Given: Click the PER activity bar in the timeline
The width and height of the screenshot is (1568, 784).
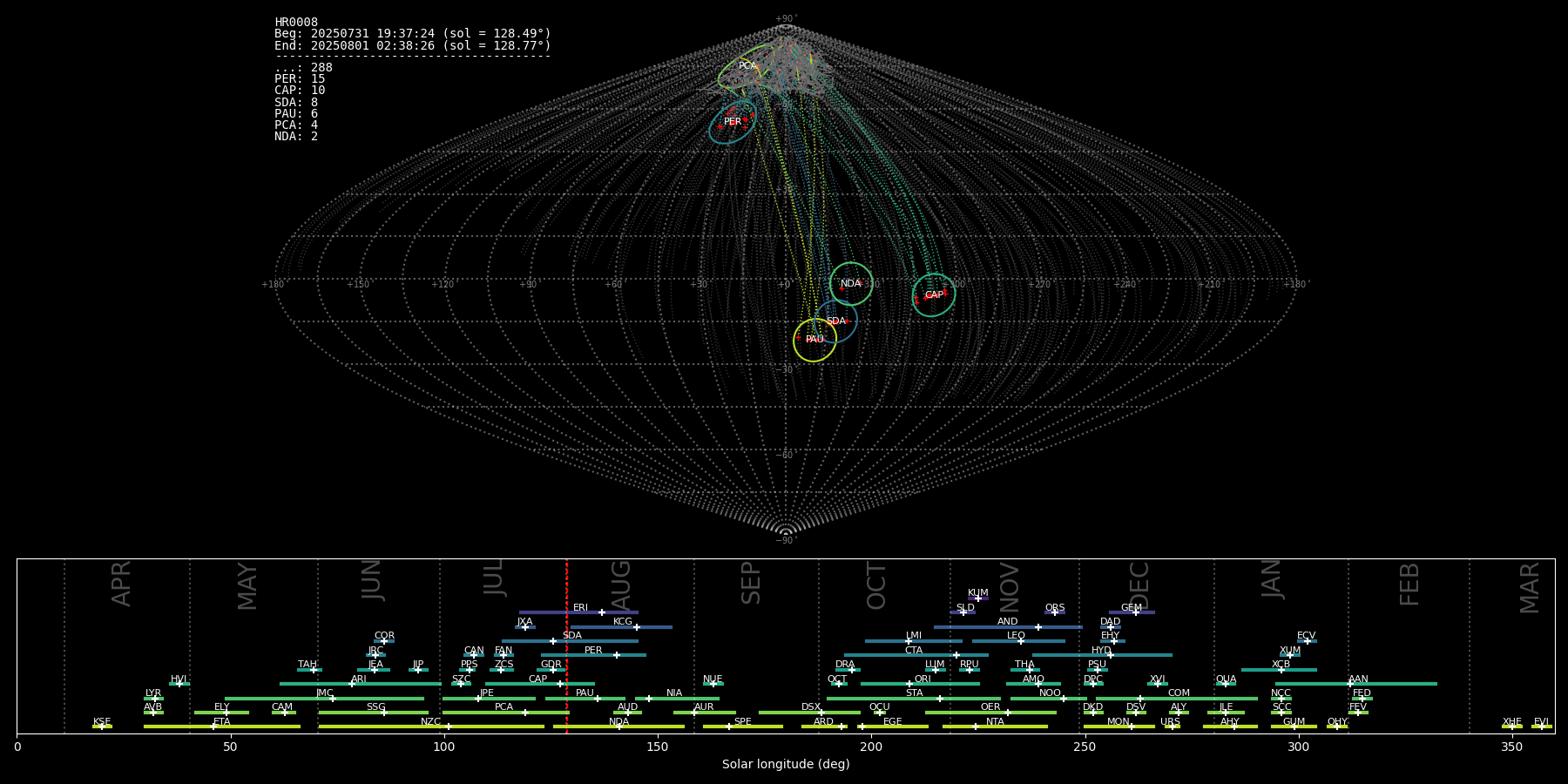Looking at the screenshot, I should [593, 655].
